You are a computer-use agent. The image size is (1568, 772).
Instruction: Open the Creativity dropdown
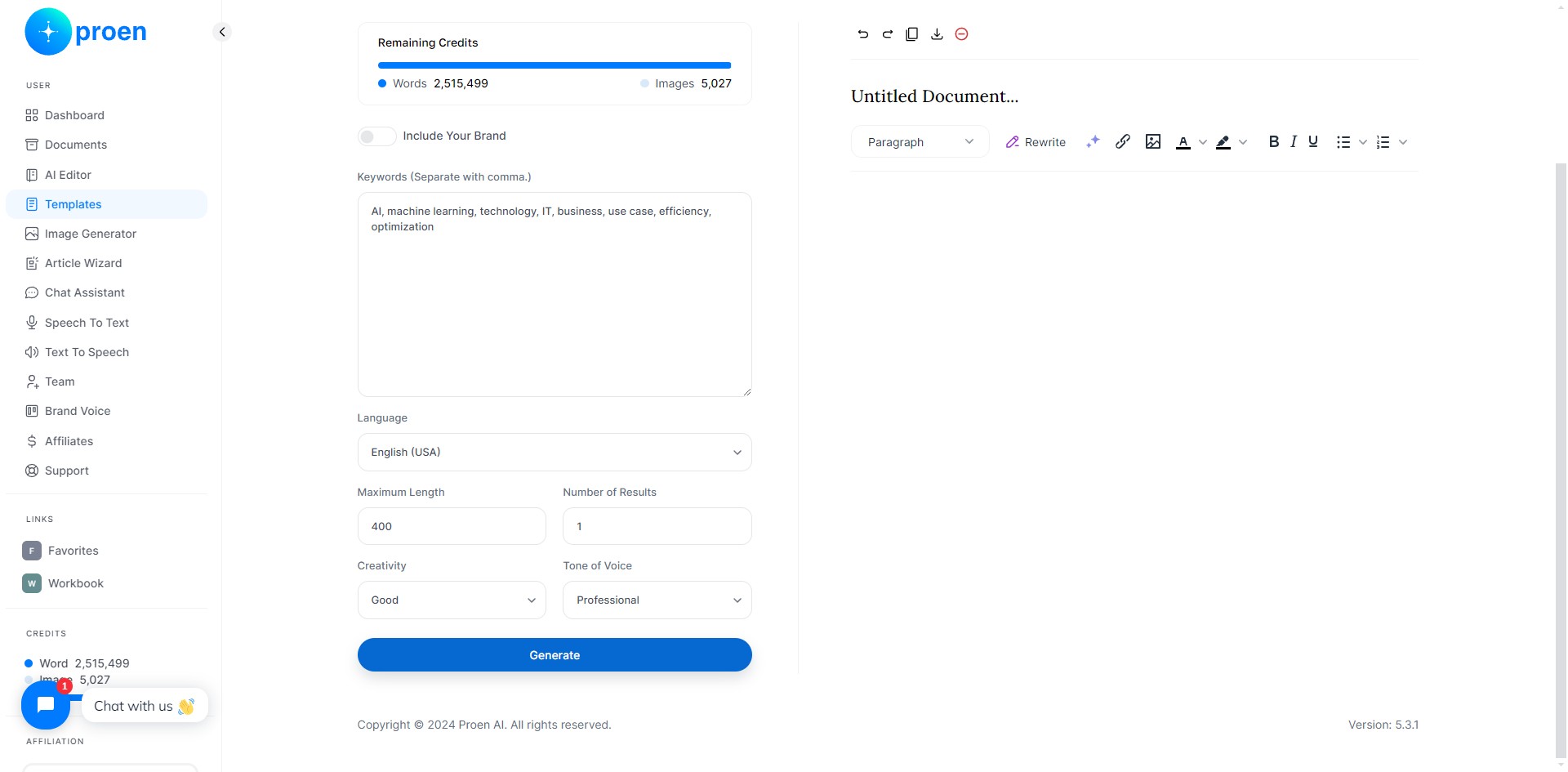pos(452,600)
